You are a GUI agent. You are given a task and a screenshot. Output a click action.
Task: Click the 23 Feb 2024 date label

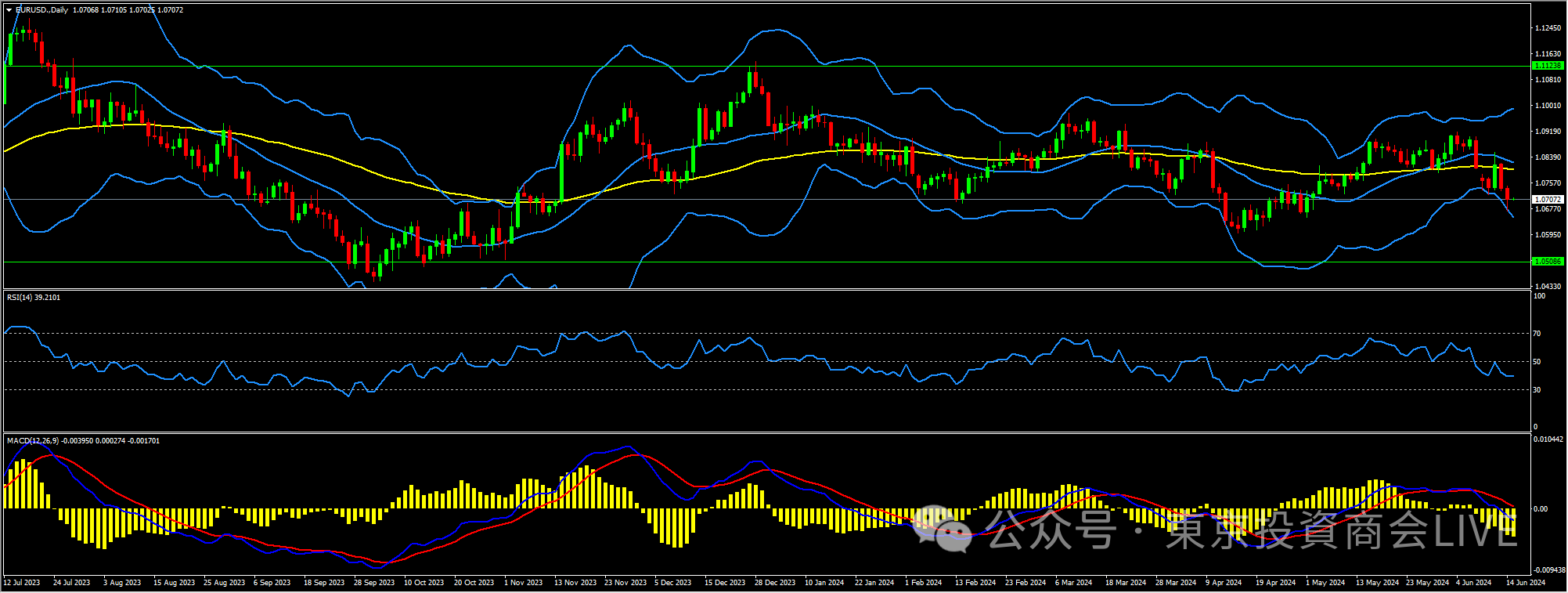coord(1026,583)
